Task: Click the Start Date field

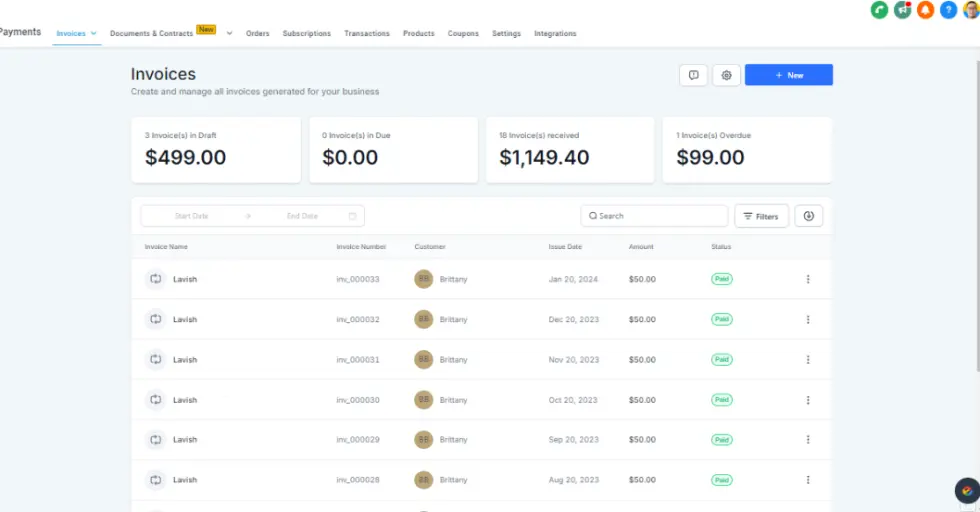Action: pyautogui.click(x=191, y=216)
